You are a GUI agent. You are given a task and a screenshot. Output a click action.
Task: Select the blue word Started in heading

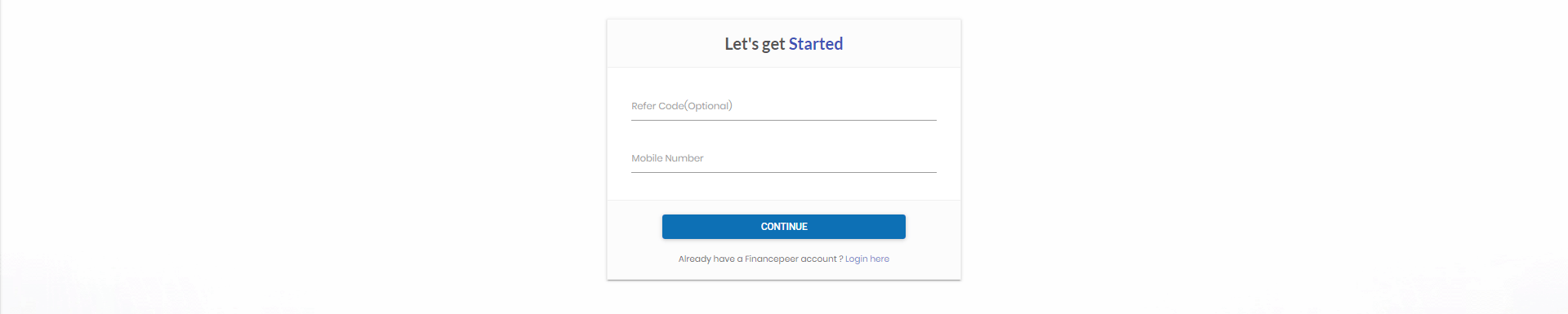coord(816,44)
